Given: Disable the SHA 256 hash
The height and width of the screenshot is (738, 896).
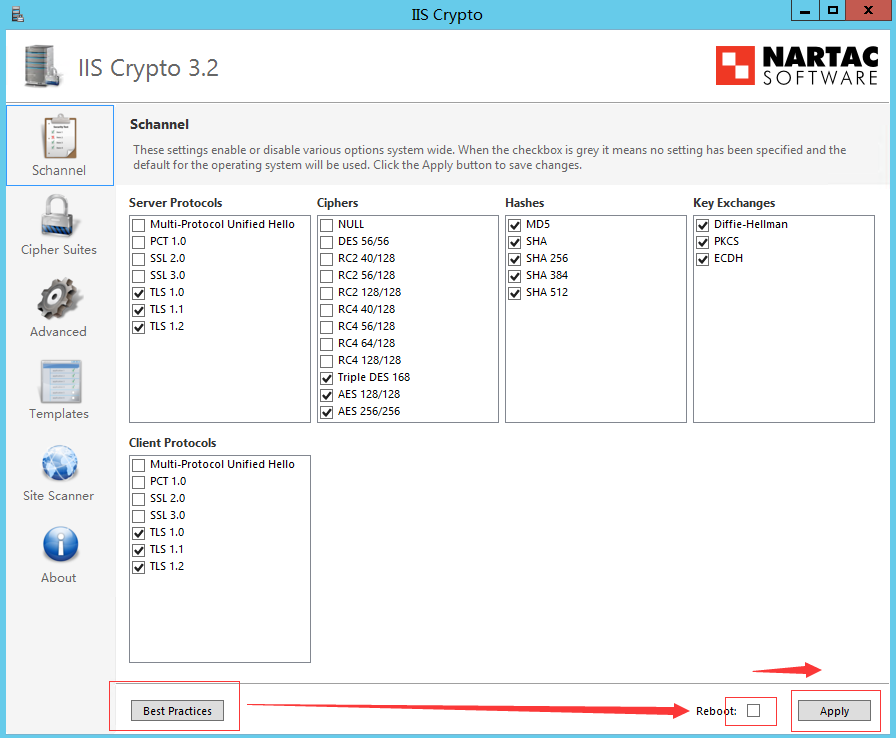Looking at the screenshot, I should 515,259.
